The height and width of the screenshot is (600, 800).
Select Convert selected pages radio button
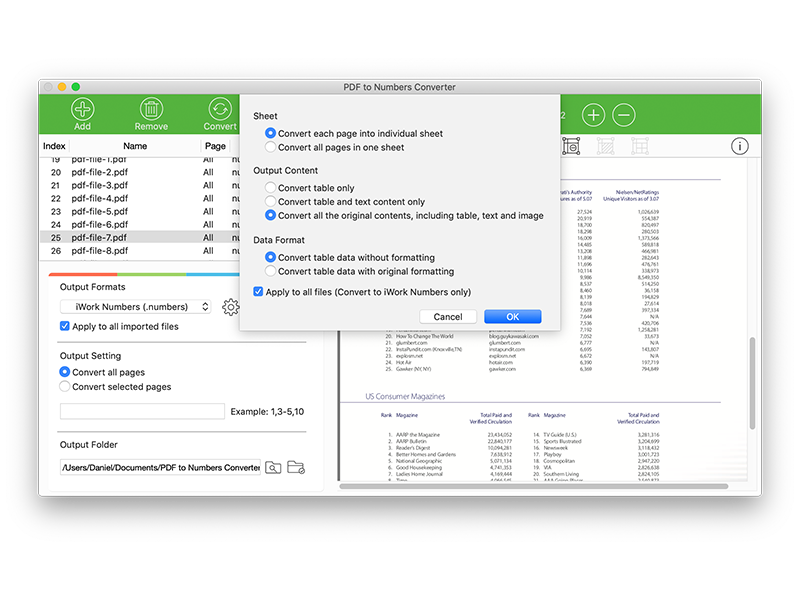(65, 386)
